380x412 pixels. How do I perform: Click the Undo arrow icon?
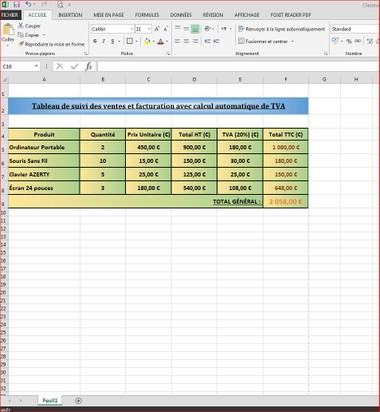28,4
